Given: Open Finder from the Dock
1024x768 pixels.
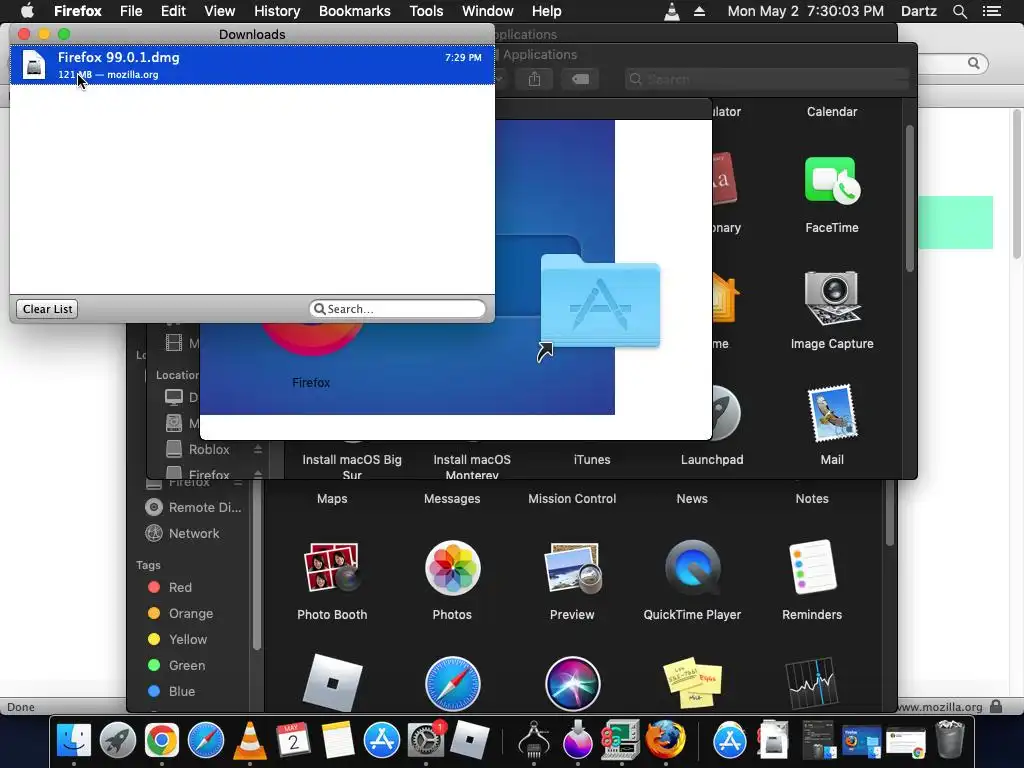Looking at the screenshot, I should (74, 741).
